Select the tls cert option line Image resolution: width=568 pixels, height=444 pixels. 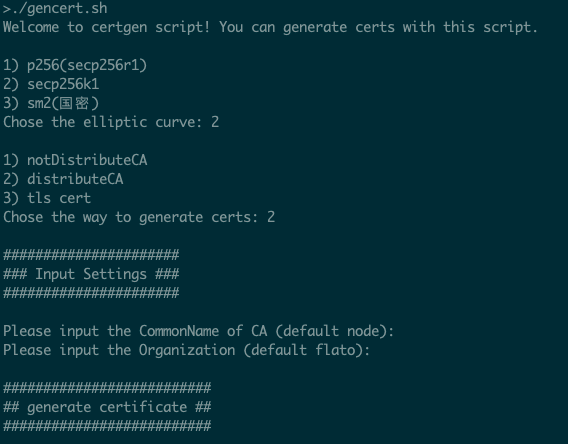click(47, 198)
